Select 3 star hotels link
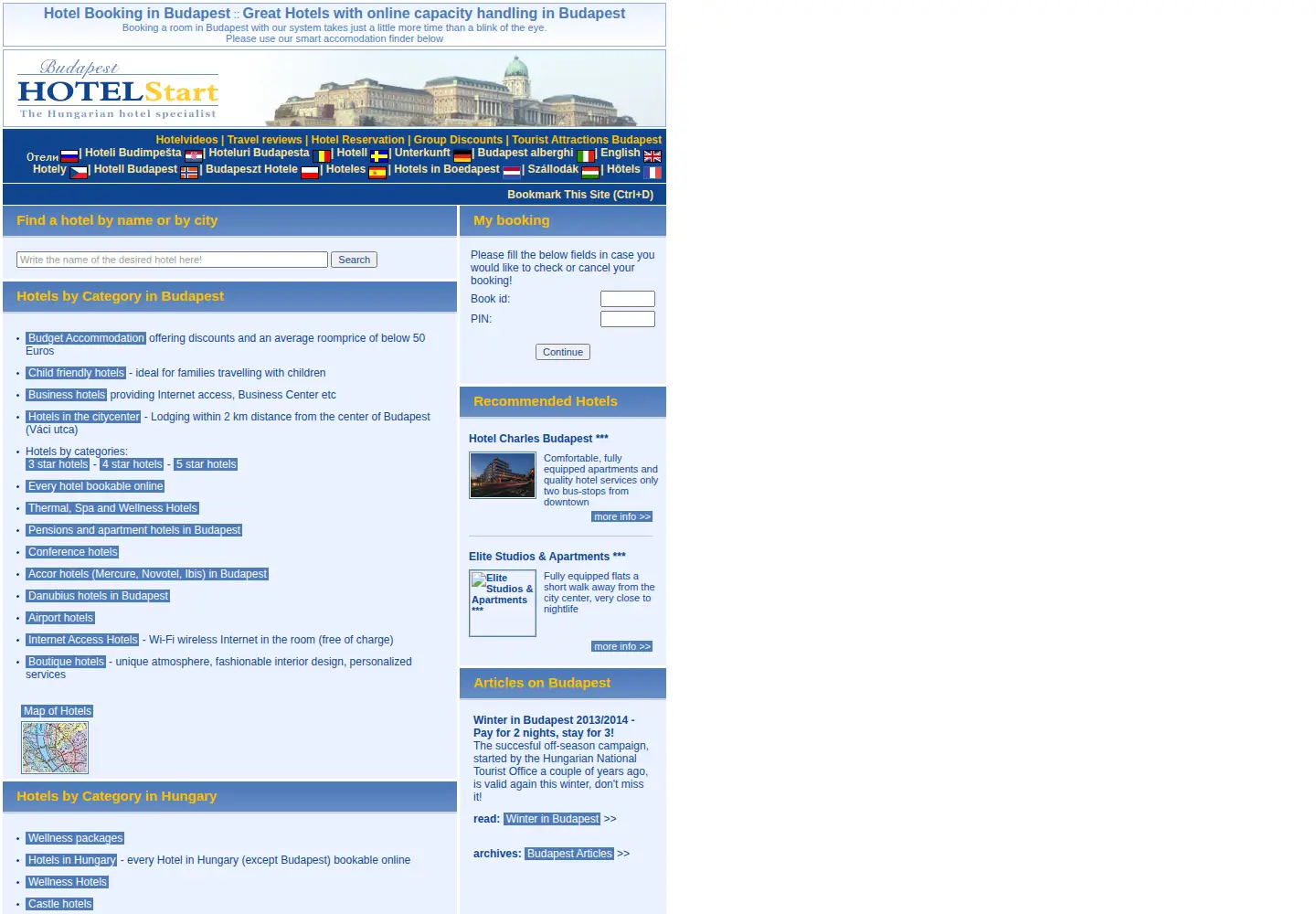1316x914 pixels. [58, 464]
